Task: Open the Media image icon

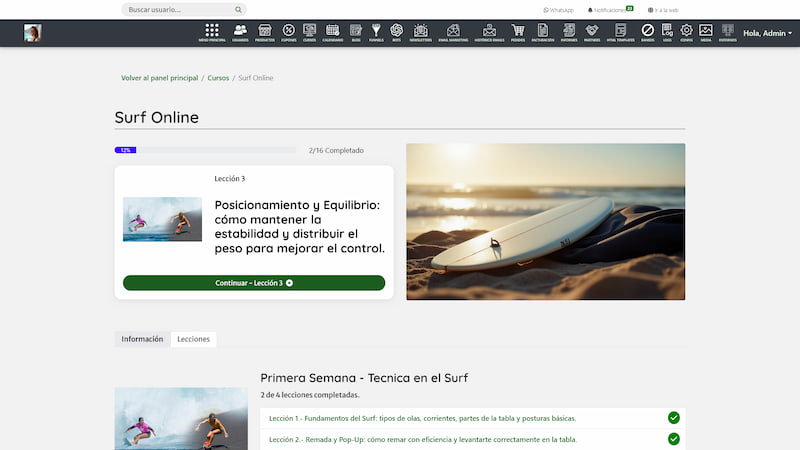Action: tap(706, 32)
